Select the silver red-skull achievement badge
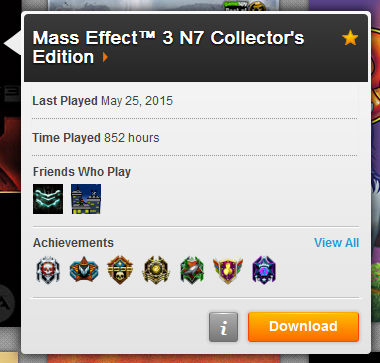Screen dimensions: 380x363 [x=48, y=270]
